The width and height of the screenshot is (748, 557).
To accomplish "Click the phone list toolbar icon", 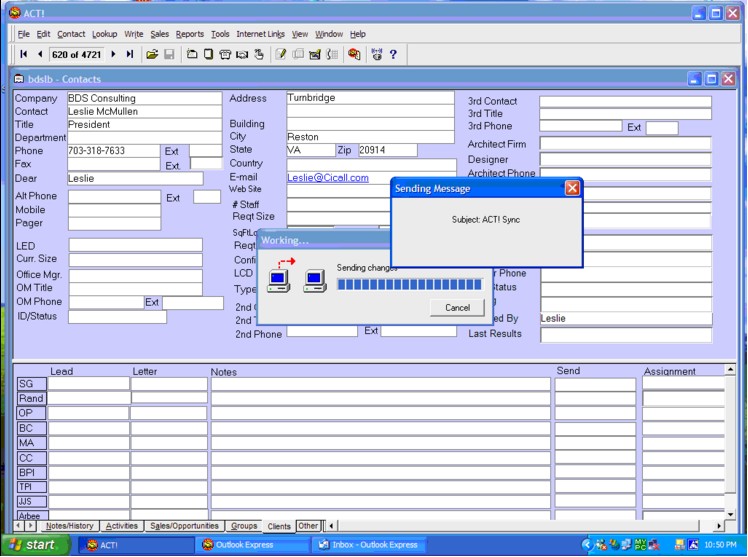I will (332, 54).
